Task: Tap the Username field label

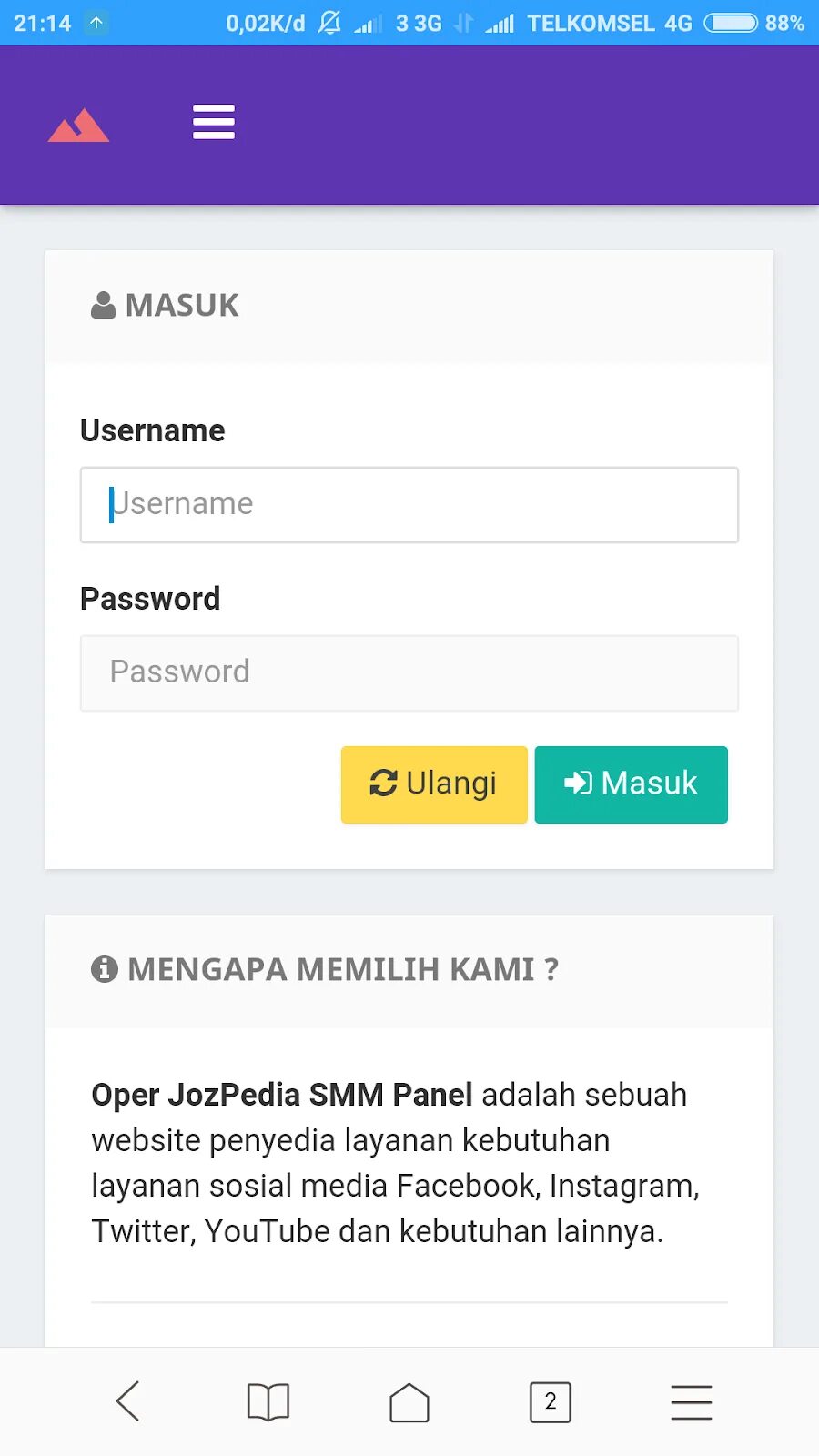Action: [153, 430]
